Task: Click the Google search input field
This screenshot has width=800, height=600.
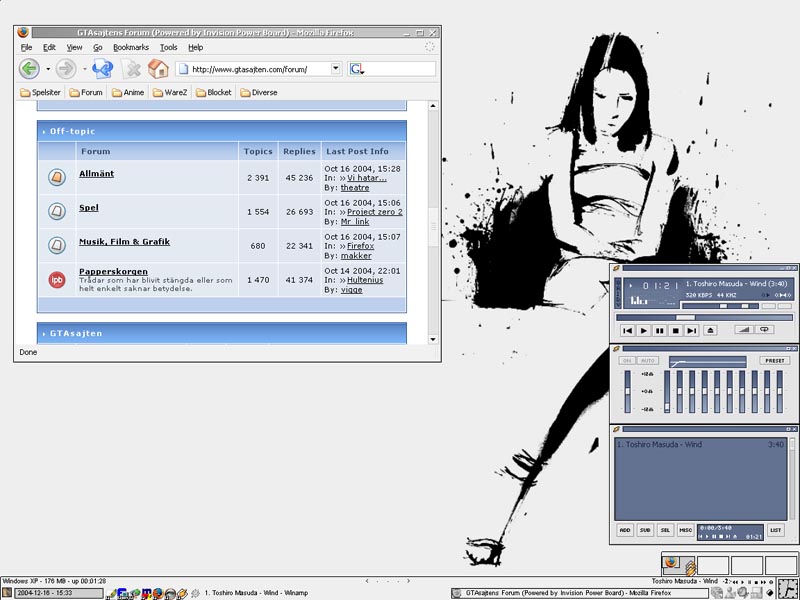Action: [400, 69]
